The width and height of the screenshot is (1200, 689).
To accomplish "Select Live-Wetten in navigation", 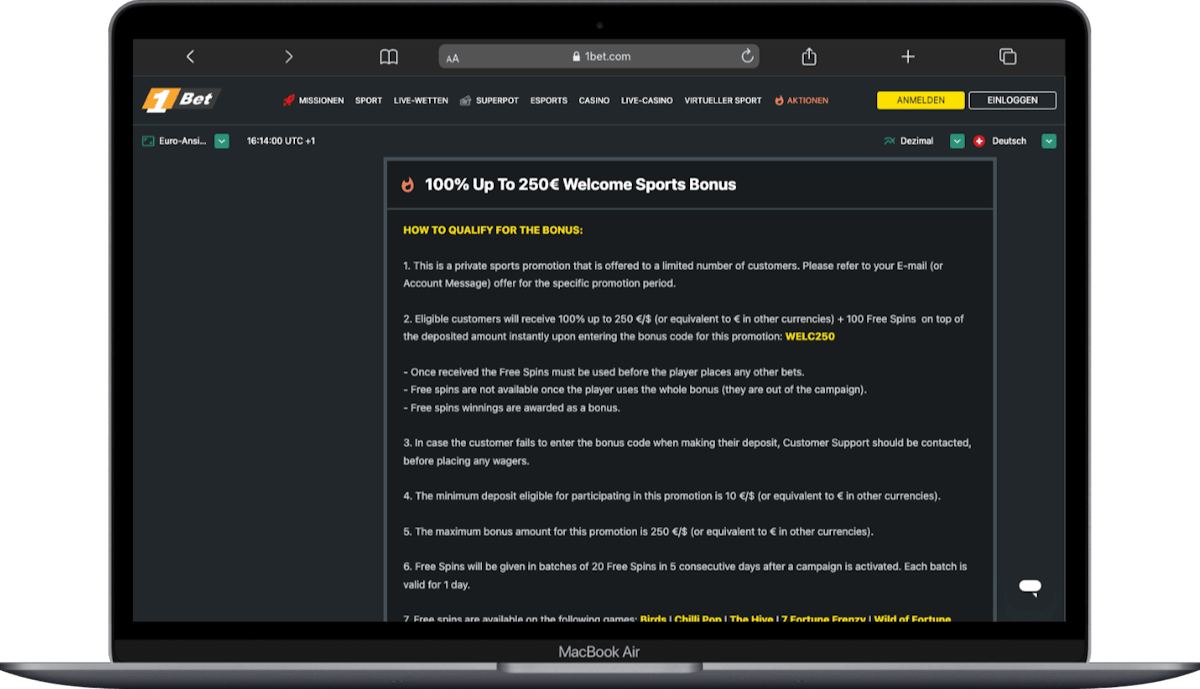I will pos(421,101).
